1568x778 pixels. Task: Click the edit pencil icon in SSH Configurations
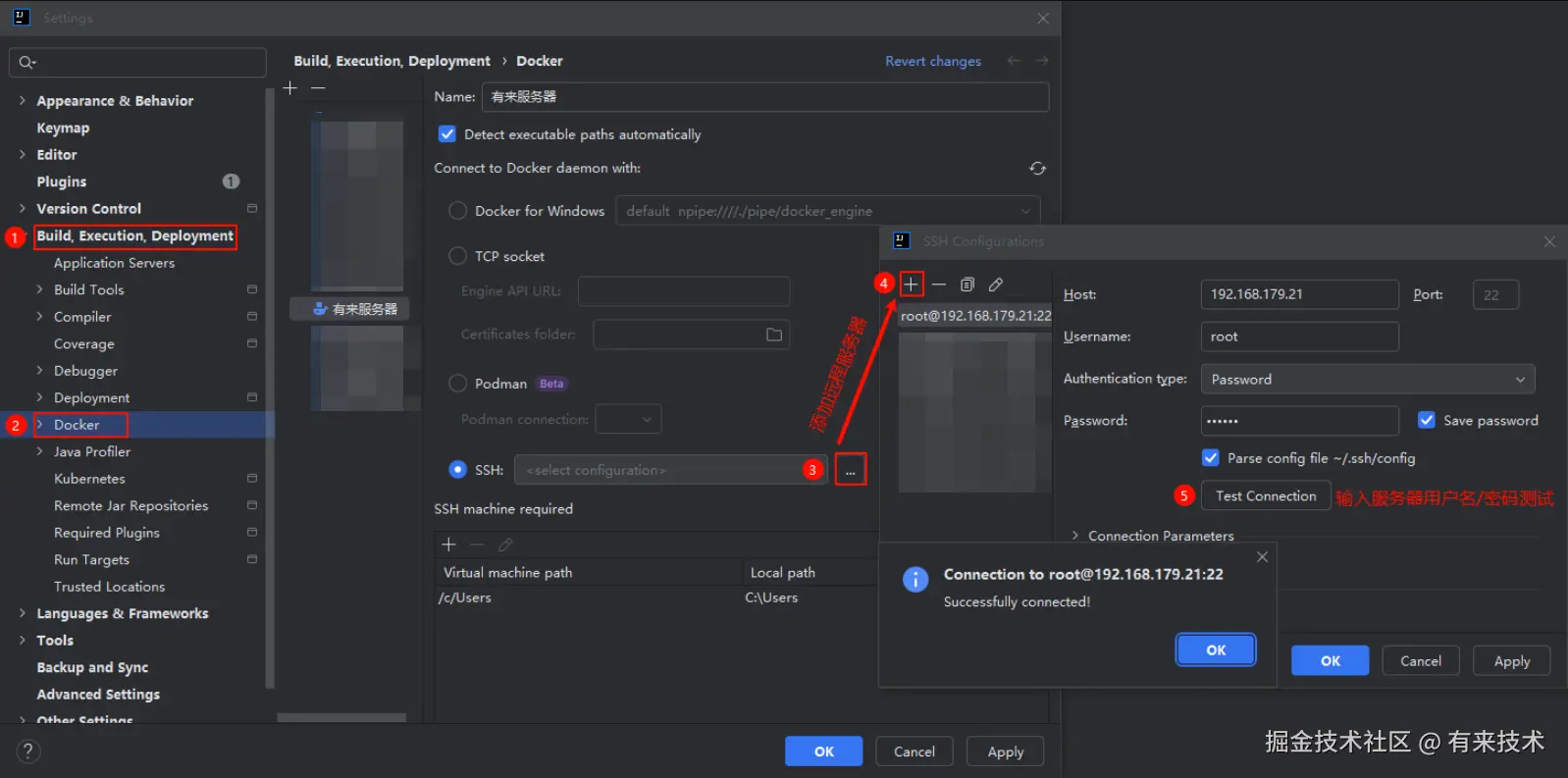996,285
